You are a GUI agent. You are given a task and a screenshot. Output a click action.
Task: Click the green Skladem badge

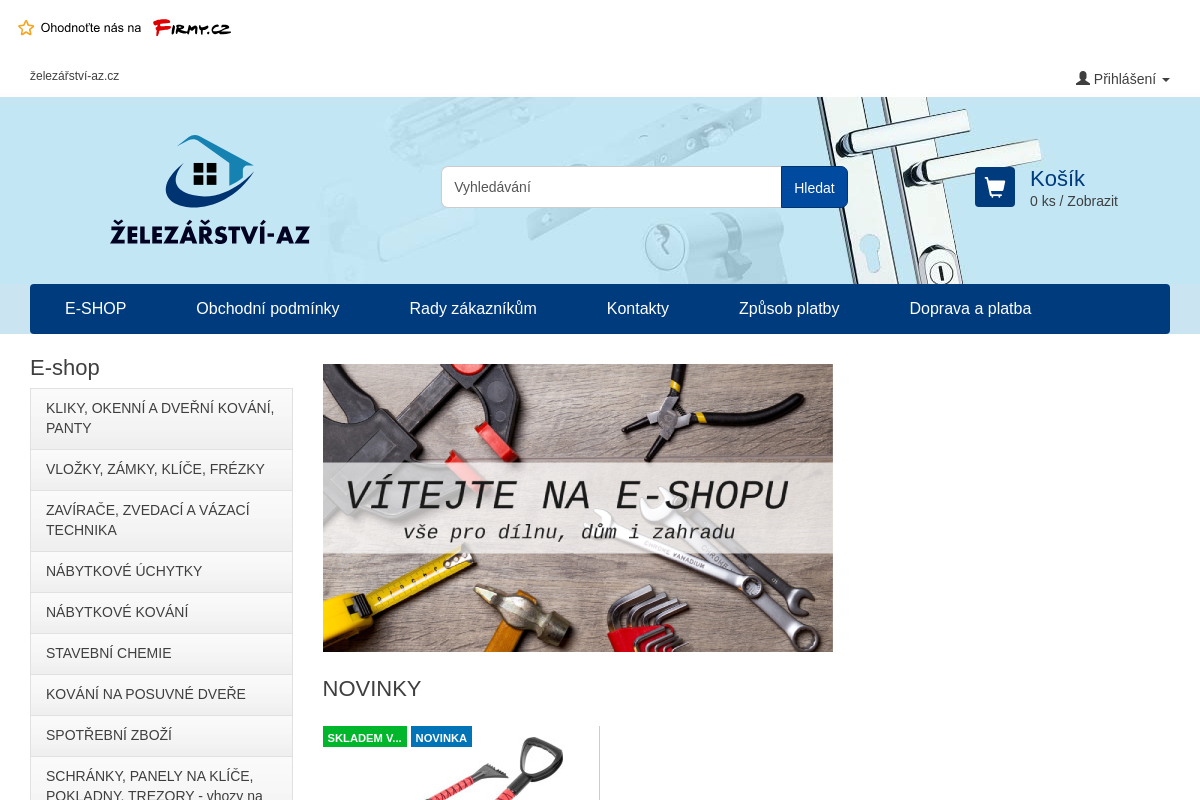click(x=364, y=737)
